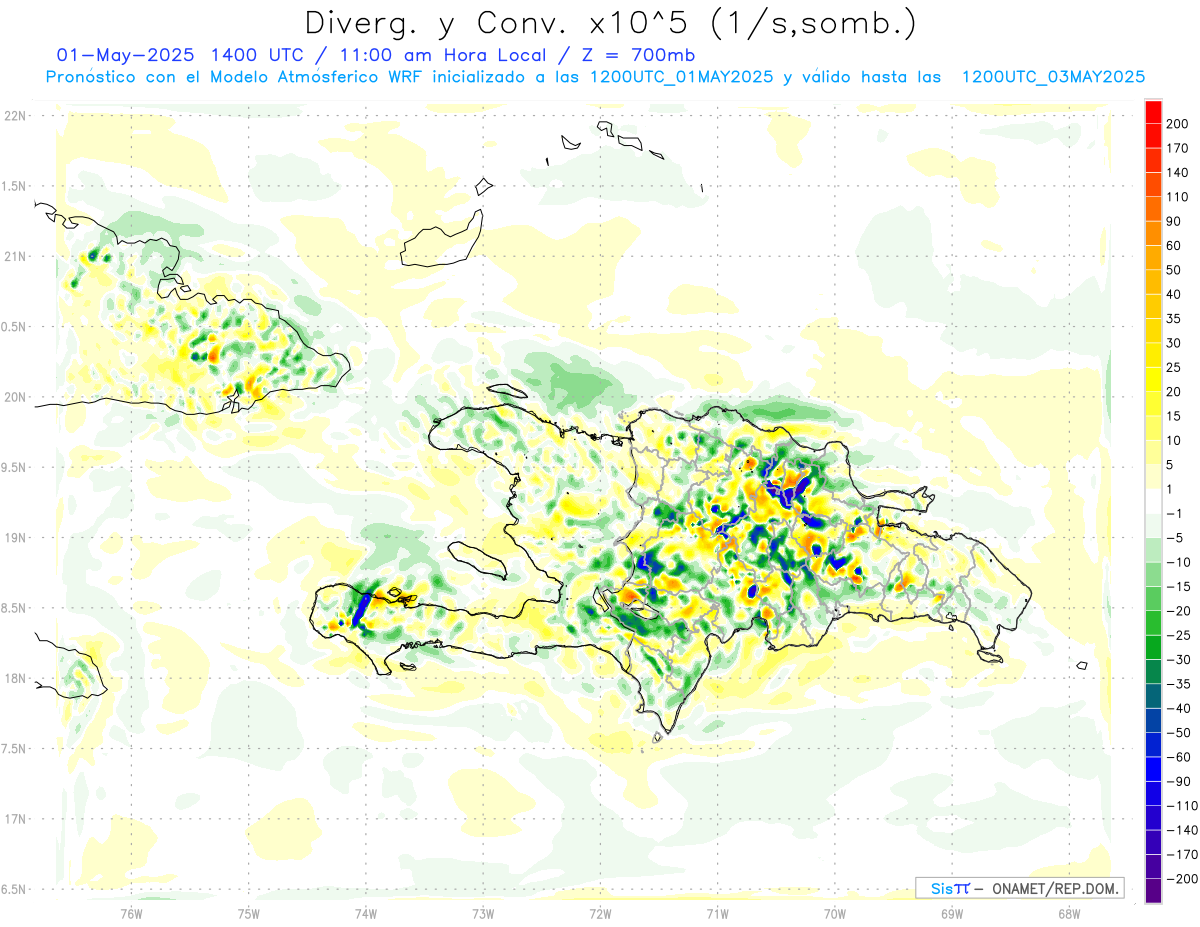Select the '1.5N' latitude label
The width and height of the screenshot is (1200, 927).
[x=14, y=186]
